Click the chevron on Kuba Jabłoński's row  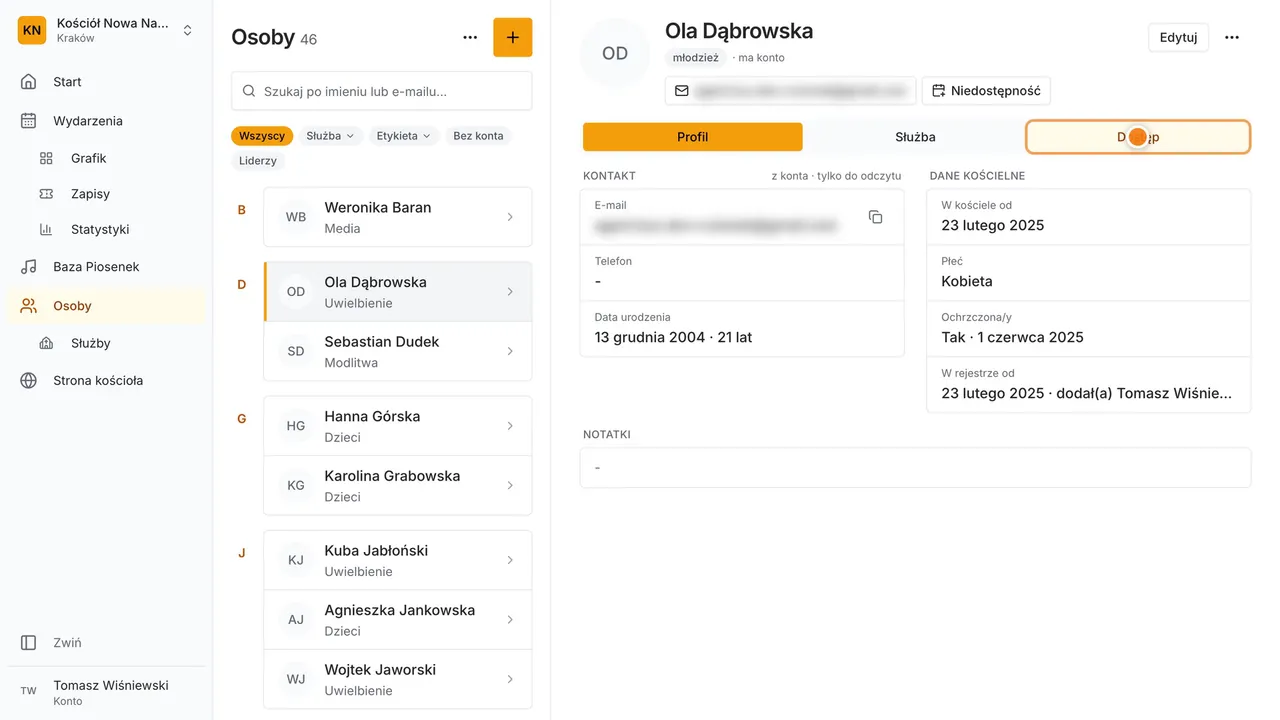coord(510,560)
